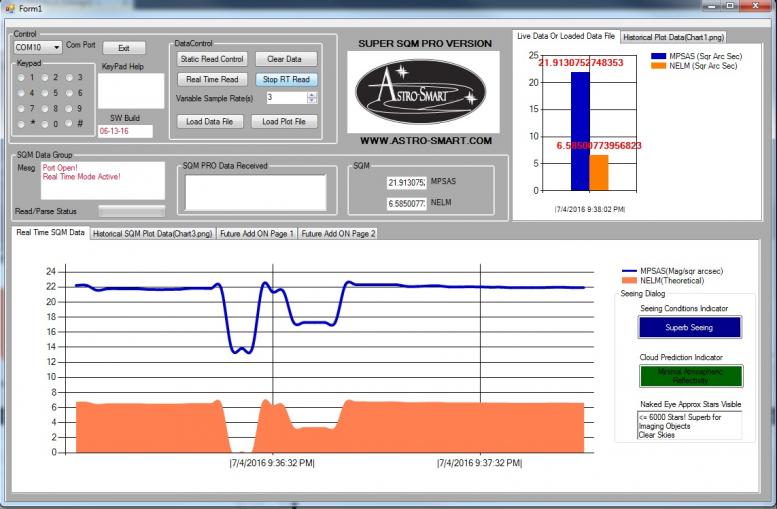Click the orange NELM bar chart legend swatch
This screenshot has height=509, width=777.
coord(658,66)
